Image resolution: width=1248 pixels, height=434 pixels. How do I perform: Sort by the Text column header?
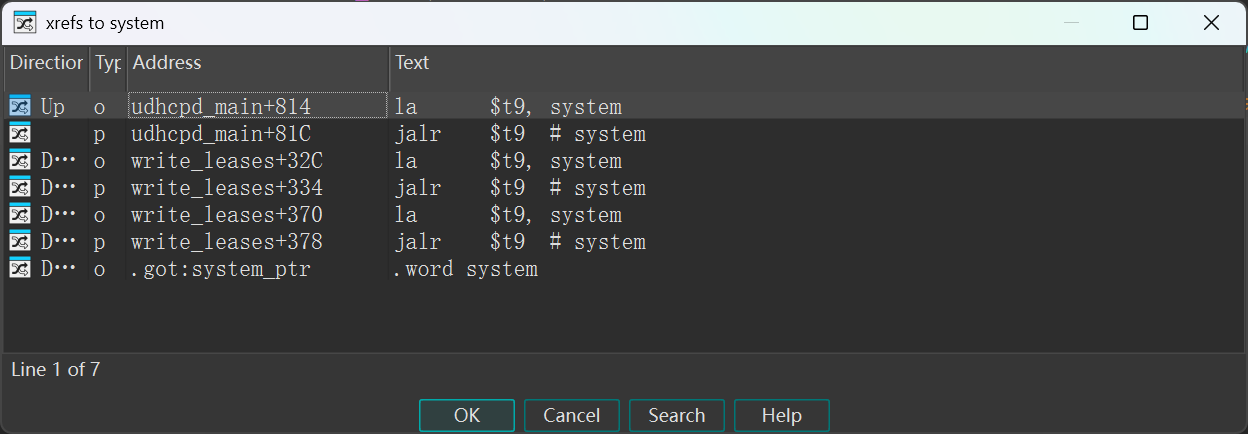point(816,63)
